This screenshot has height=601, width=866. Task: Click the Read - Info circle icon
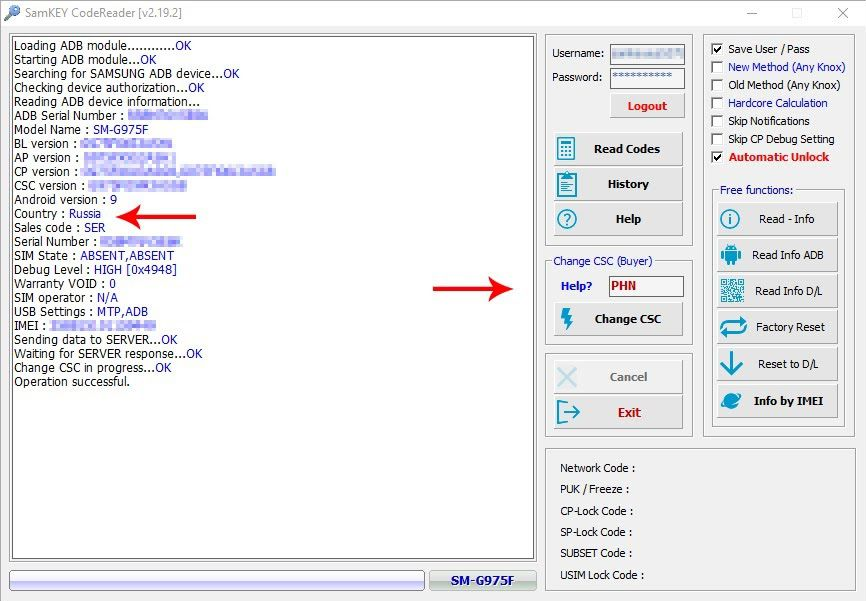click(731, 219)
